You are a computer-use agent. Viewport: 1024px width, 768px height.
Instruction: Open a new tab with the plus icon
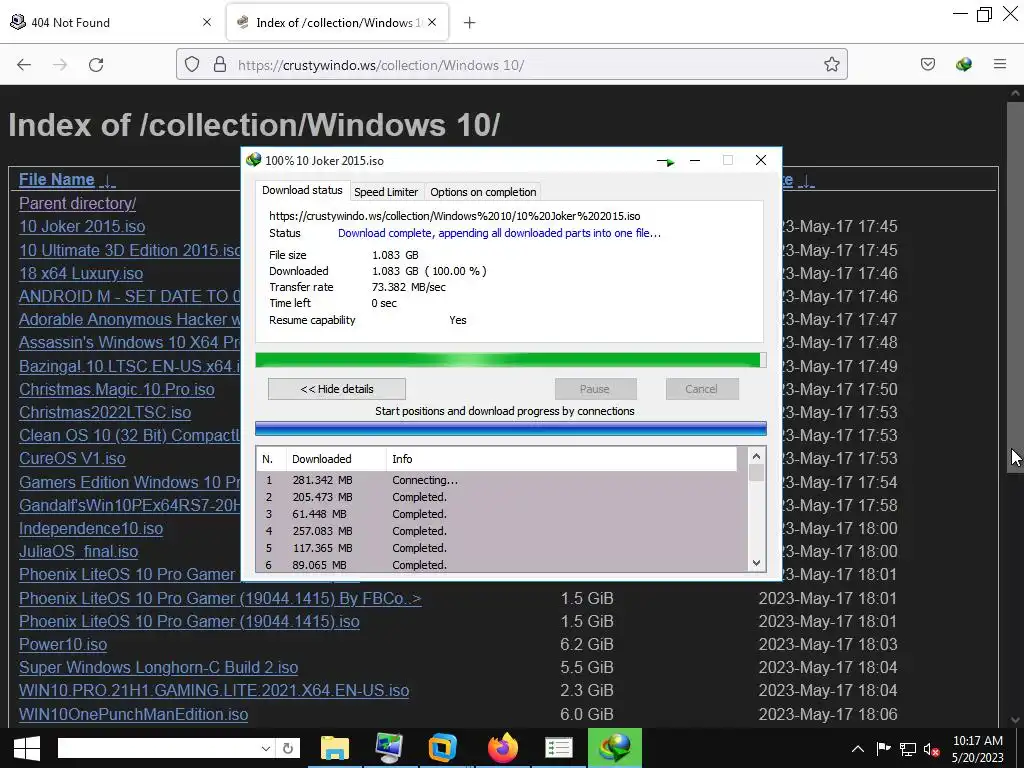coord(469,23)
